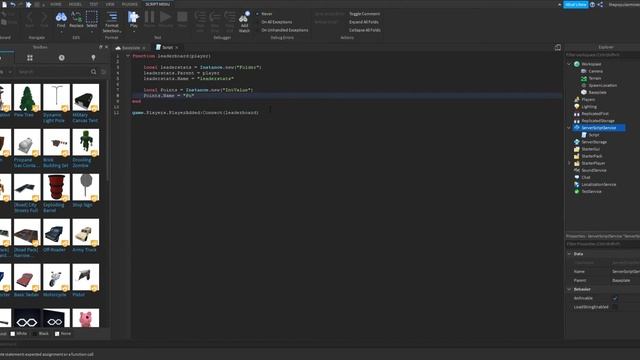Click the Collapse All Folds action

(364, 30)
